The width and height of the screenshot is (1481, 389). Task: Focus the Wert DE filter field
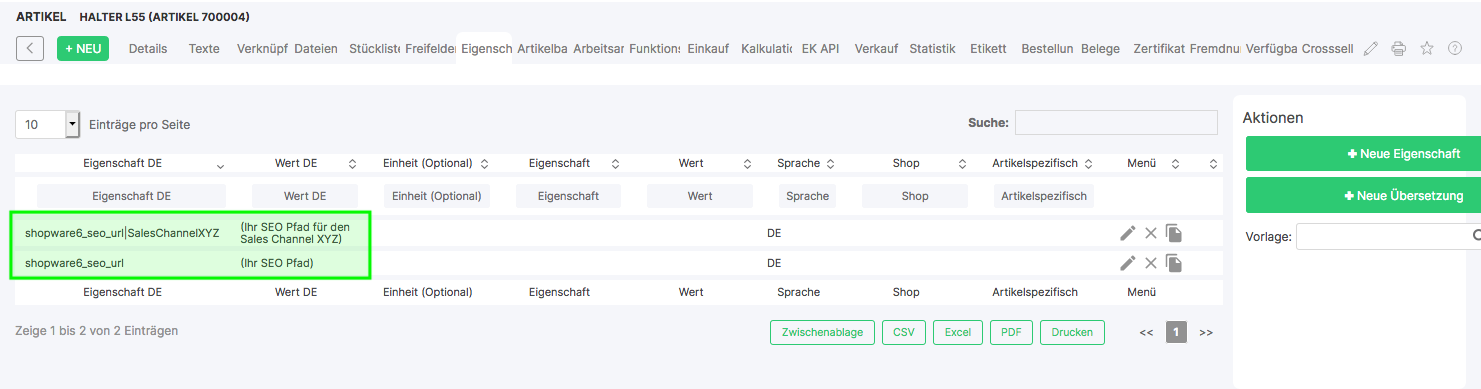pyautogui.click(x=305, y=196)
